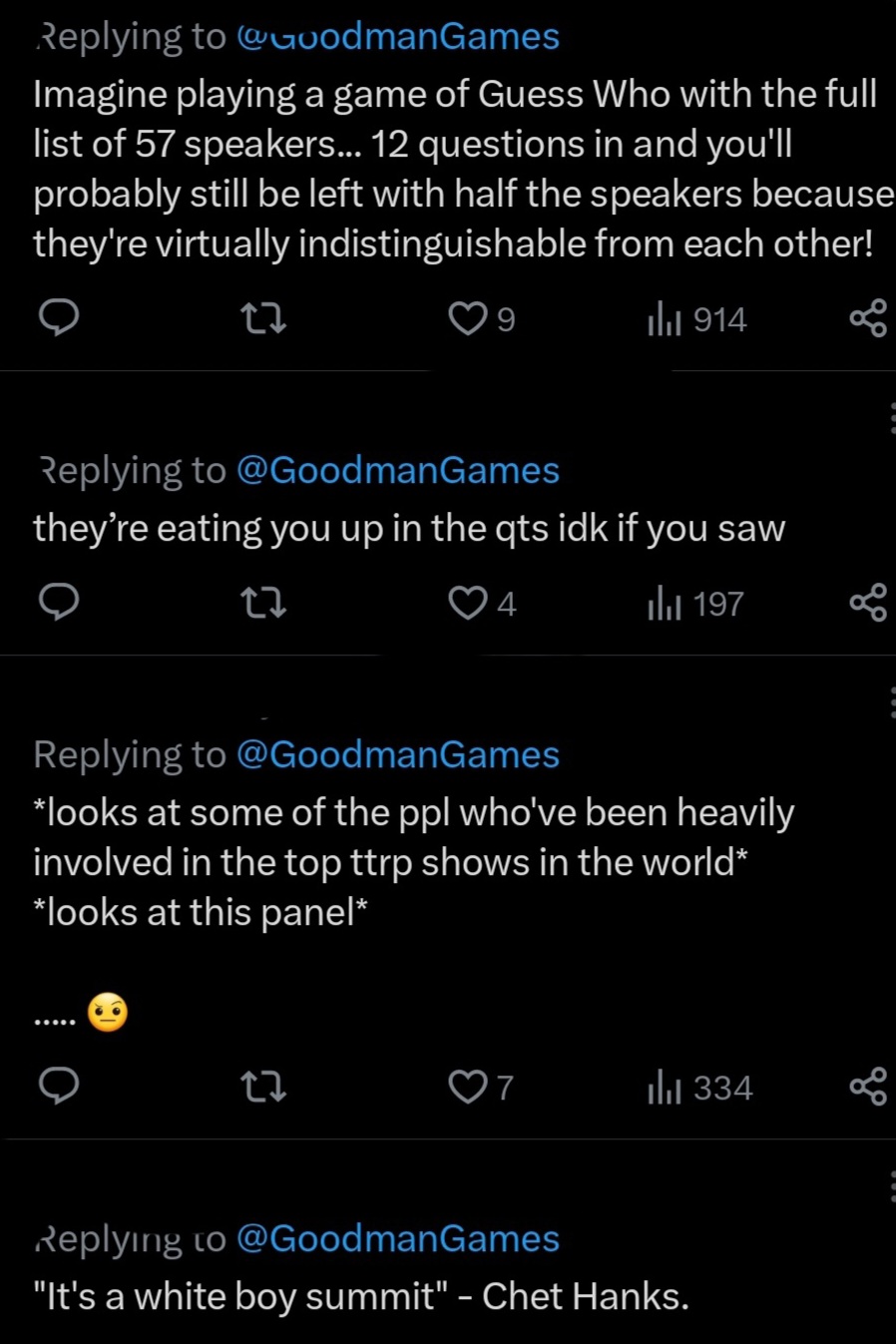Share the "eating you up" tweet
The image size is (896, 1344).
(x=867, y=604)
